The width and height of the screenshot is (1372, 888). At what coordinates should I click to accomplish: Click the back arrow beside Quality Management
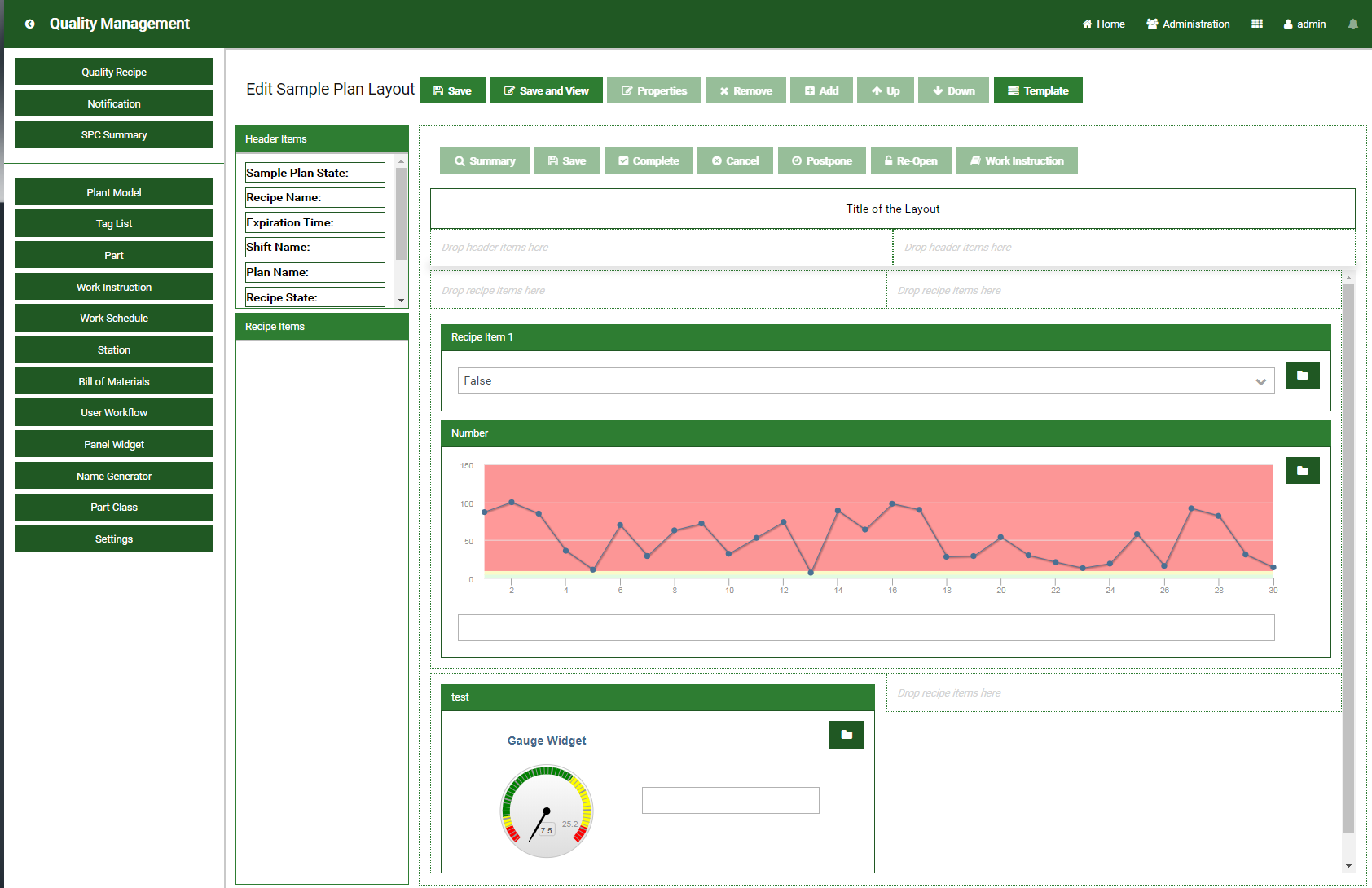point(29,24)
